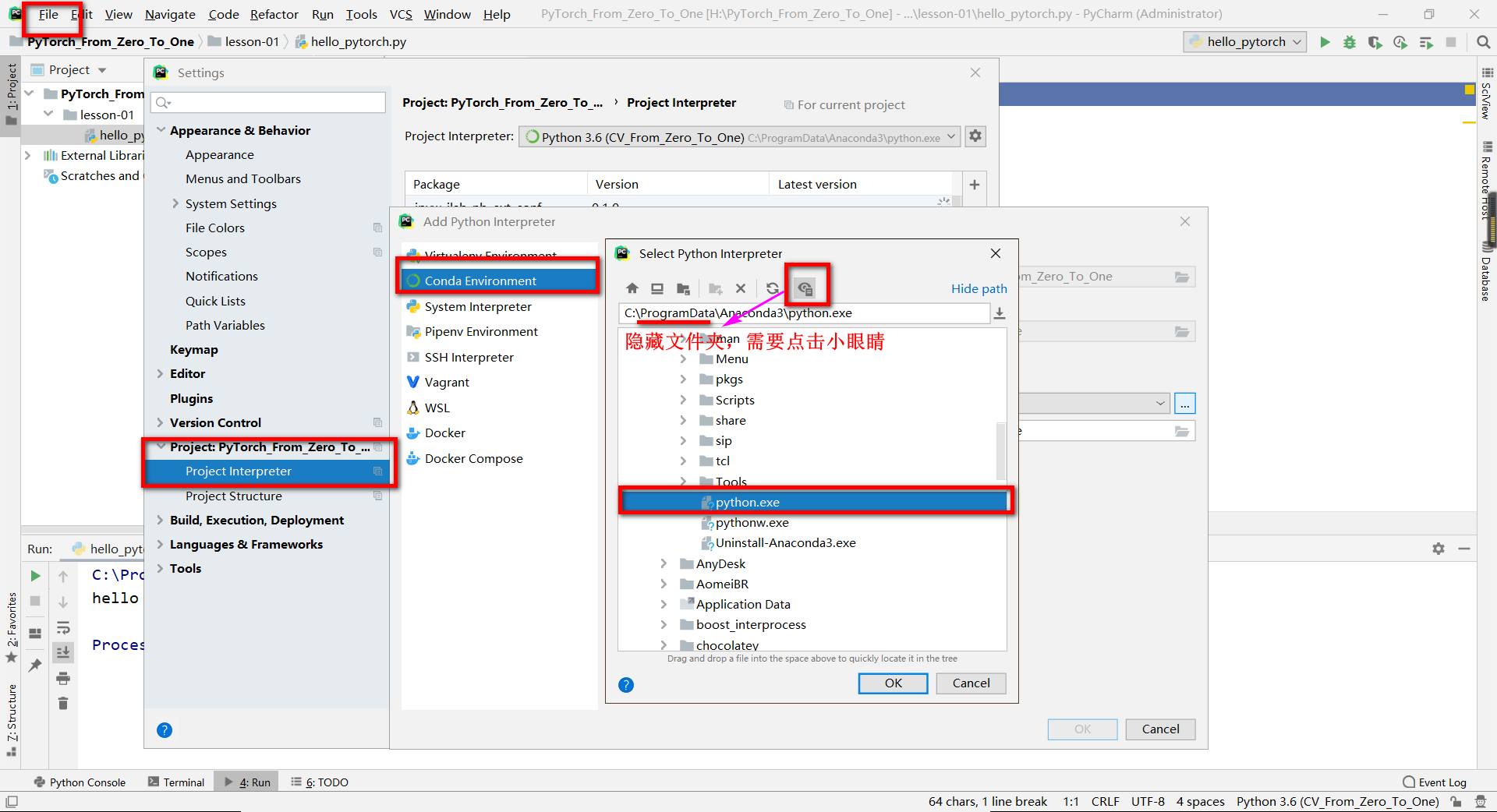The image size is (1497, 812).
Task: Toggle show hidden files eye icon
Action: (x=805, y=288)
